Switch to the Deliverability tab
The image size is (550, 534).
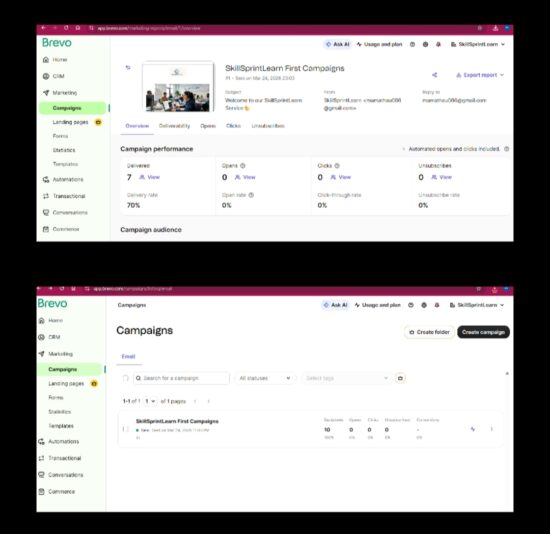(x=174, y=126)
